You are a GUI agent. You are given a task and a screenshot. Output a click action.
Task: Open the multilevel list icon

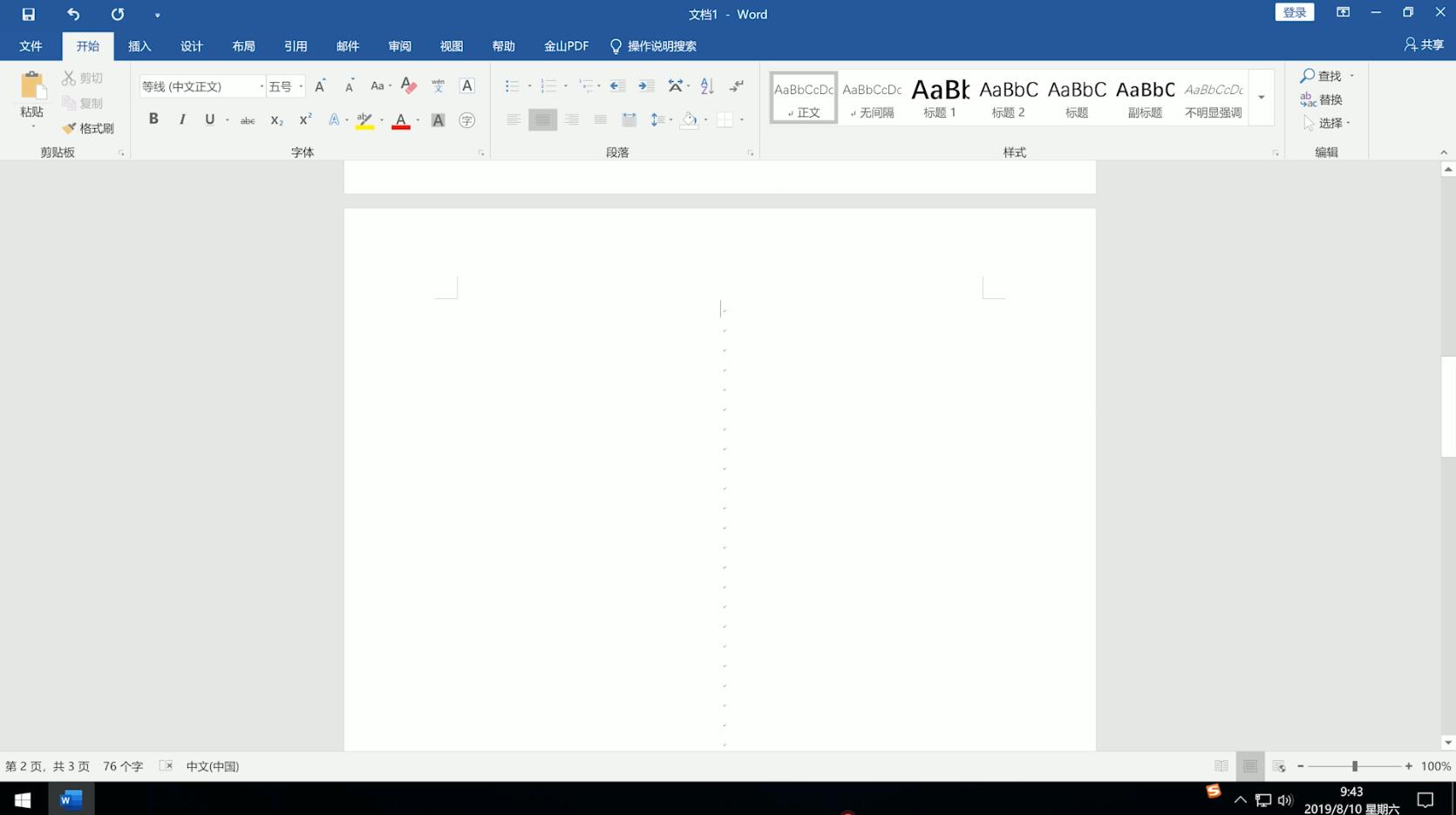point(586,85)
